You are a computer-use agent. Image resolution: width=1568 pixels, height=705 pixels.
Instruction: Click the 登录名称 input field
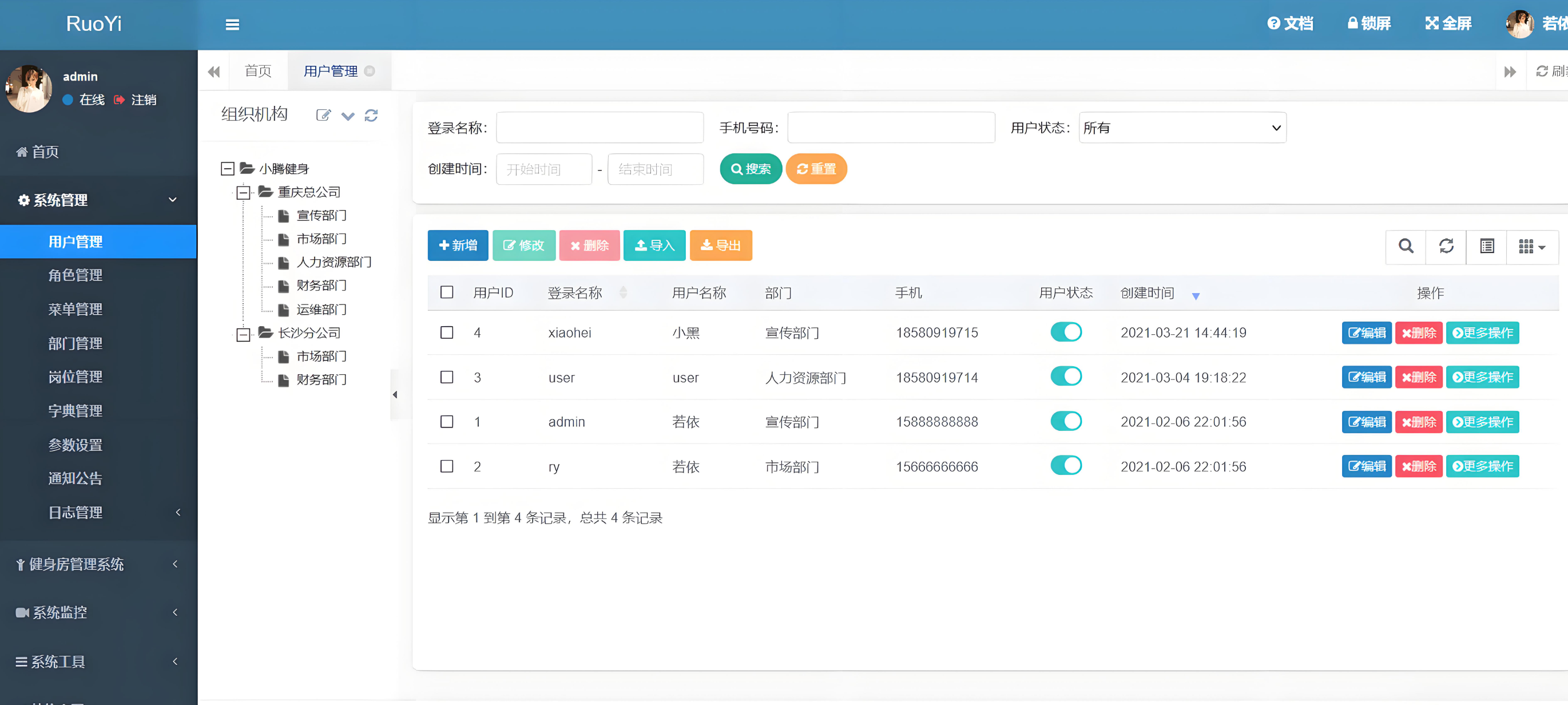tap(600, 128)
